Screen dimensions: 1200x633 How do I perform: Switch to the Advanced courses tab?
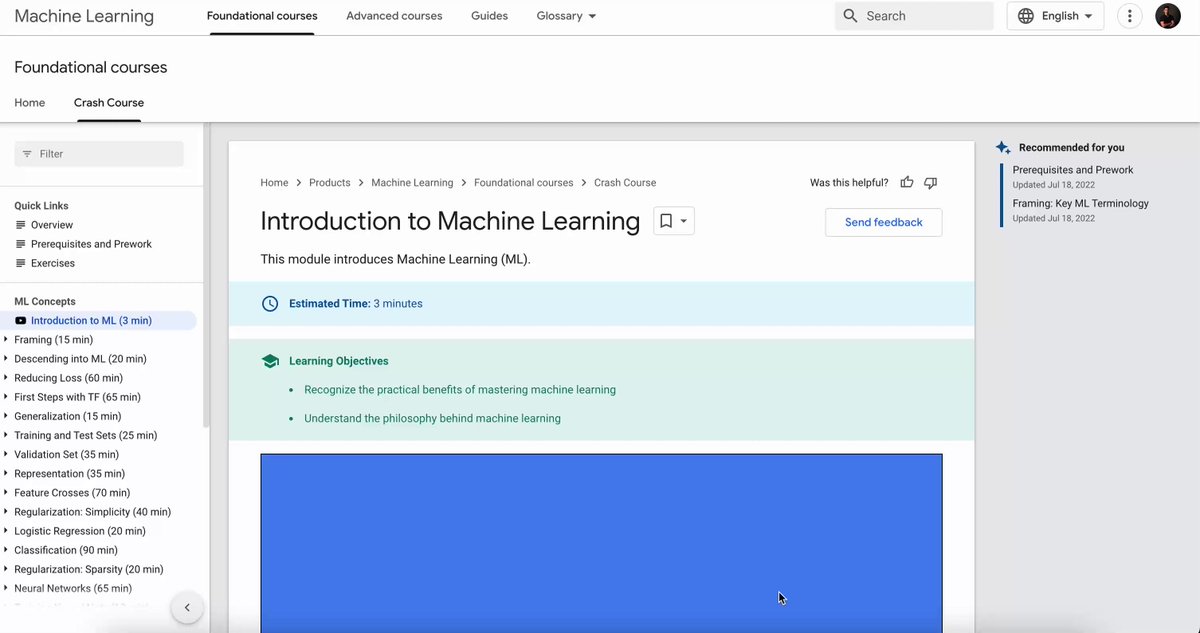(394, 16)
